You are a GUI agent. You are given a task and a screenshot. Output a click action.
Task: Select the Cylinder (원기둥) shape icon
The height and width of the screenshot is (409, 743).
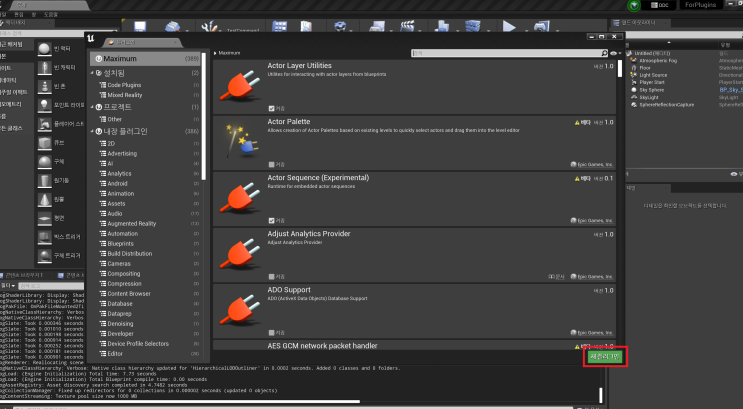point(45,181)
